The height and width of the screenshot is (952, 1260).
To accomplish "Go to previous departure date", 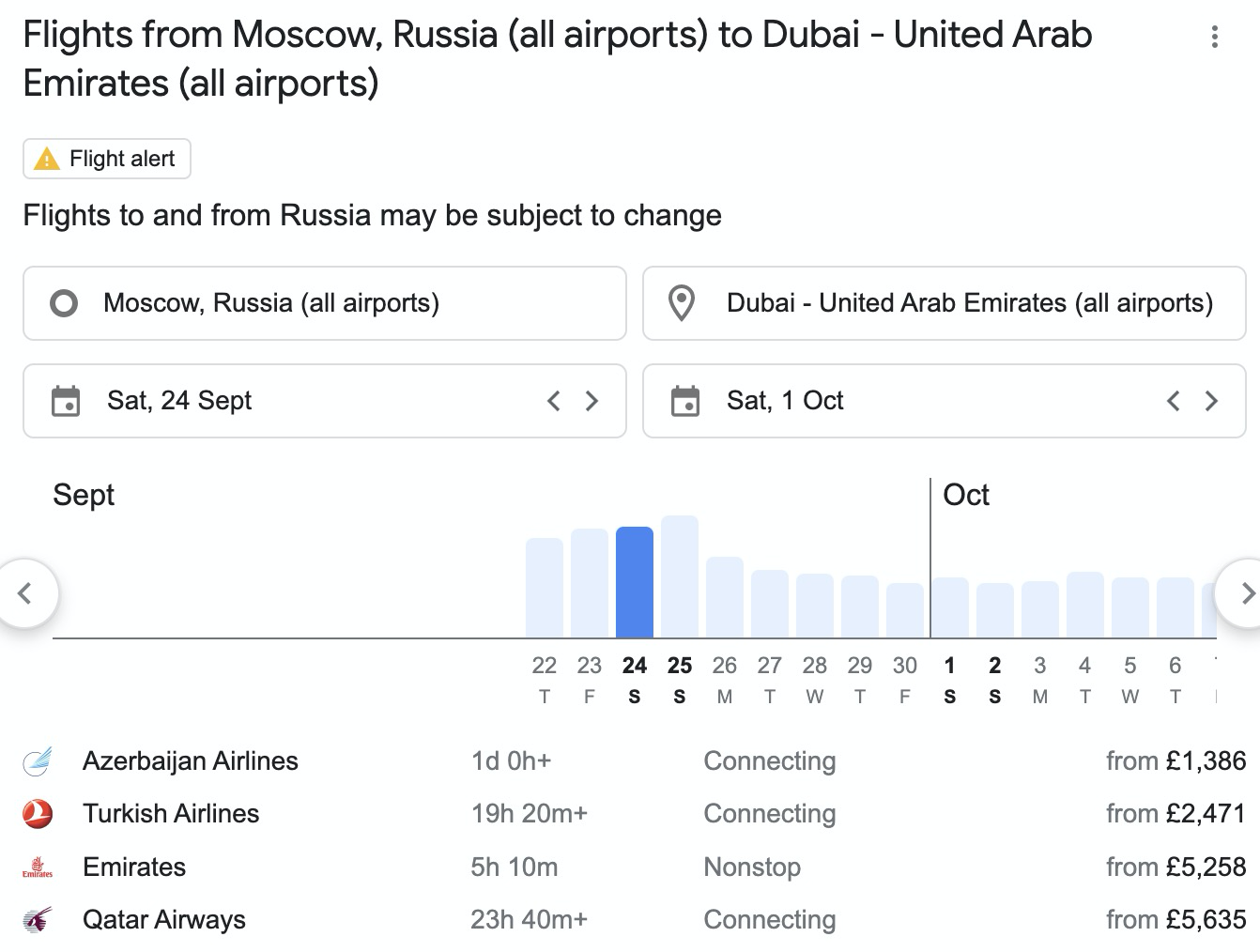I will click(554, 401).
